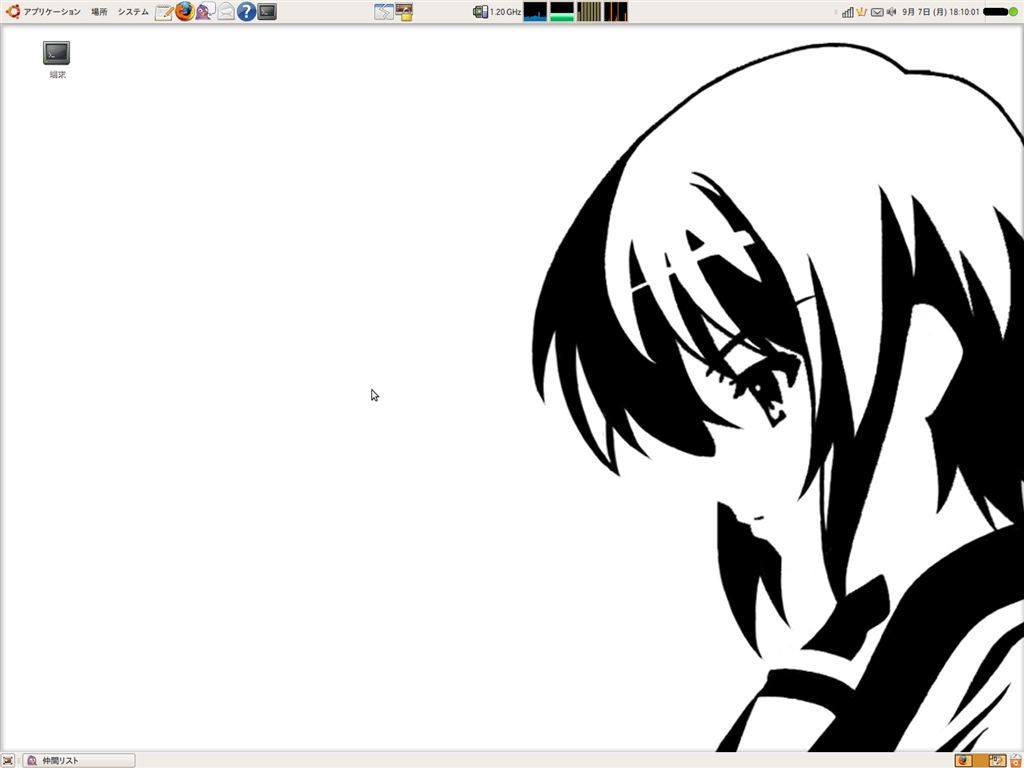Open the mail envelope launcher
1024x768 pixels.
click(x=226, y=12)
